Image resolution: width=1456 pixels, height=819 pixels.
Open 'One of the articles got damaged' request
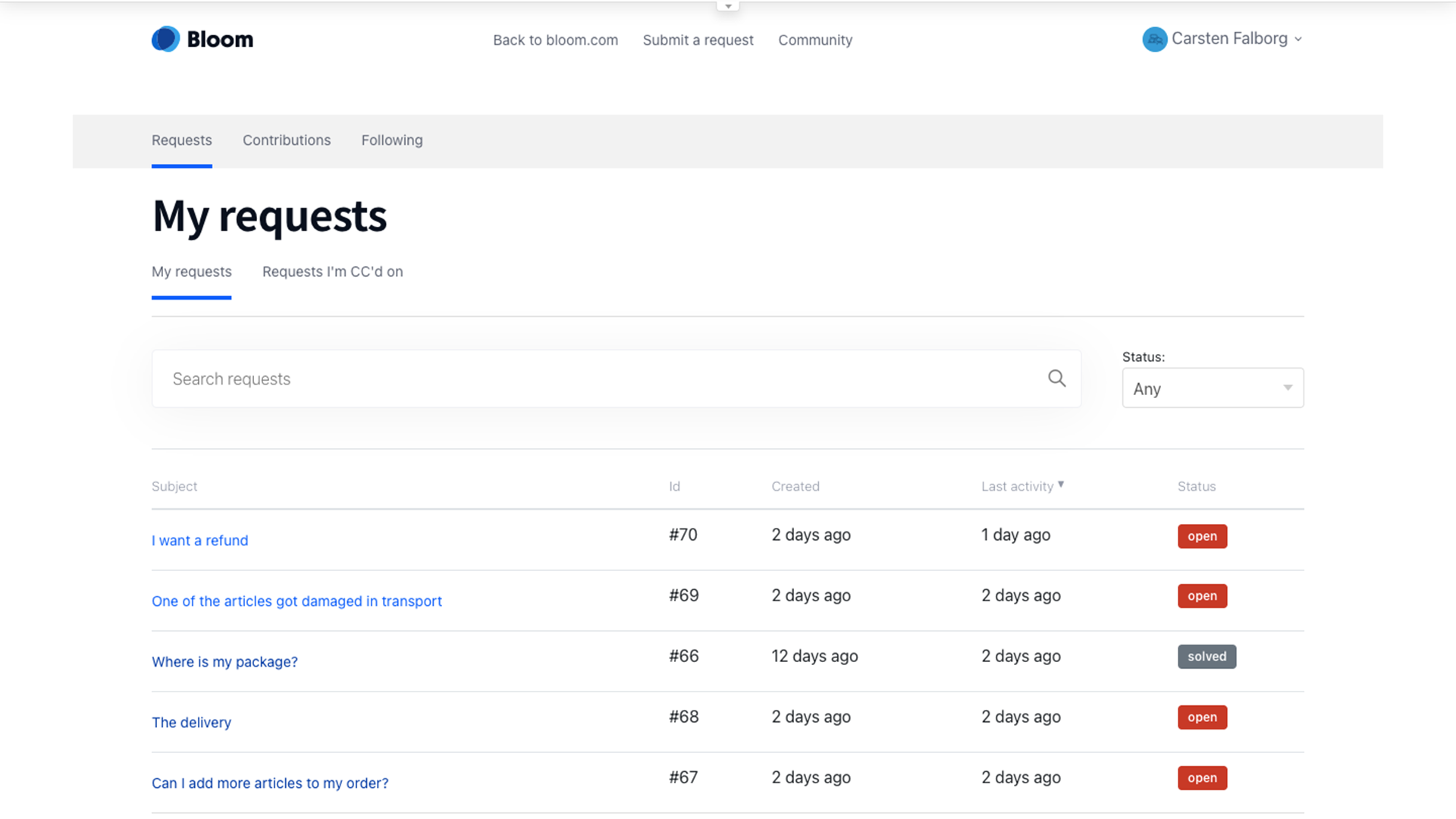pos(297,601)
